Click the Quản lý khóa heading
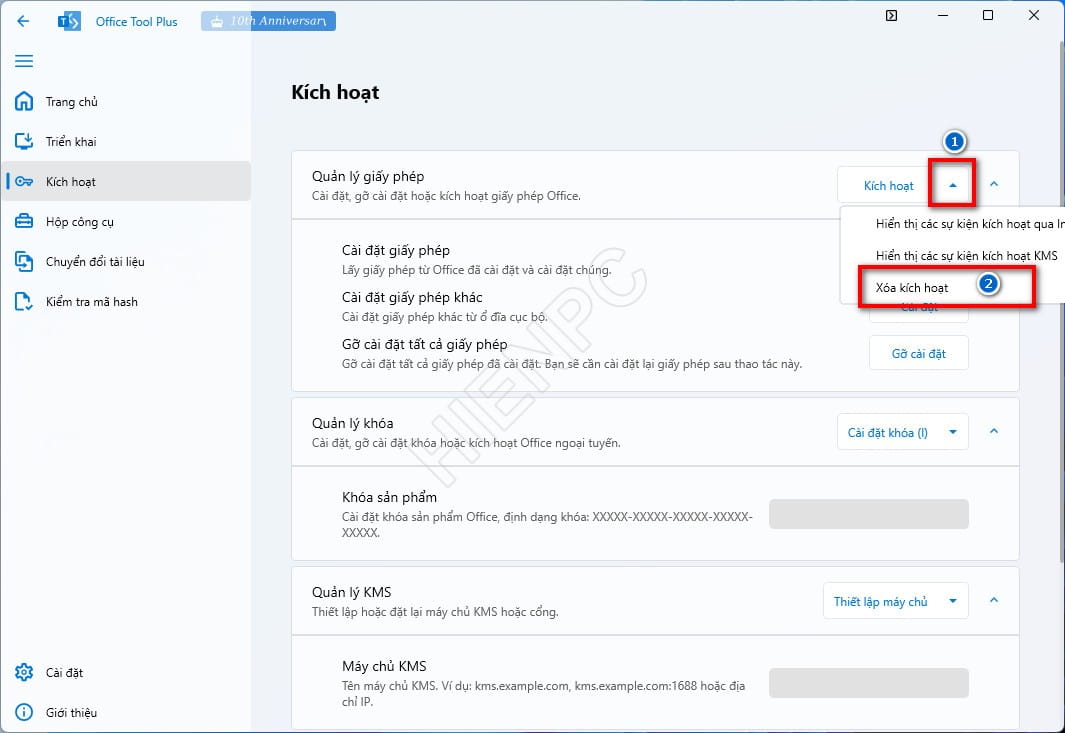Screen dimensions: 1065x733 353,423
